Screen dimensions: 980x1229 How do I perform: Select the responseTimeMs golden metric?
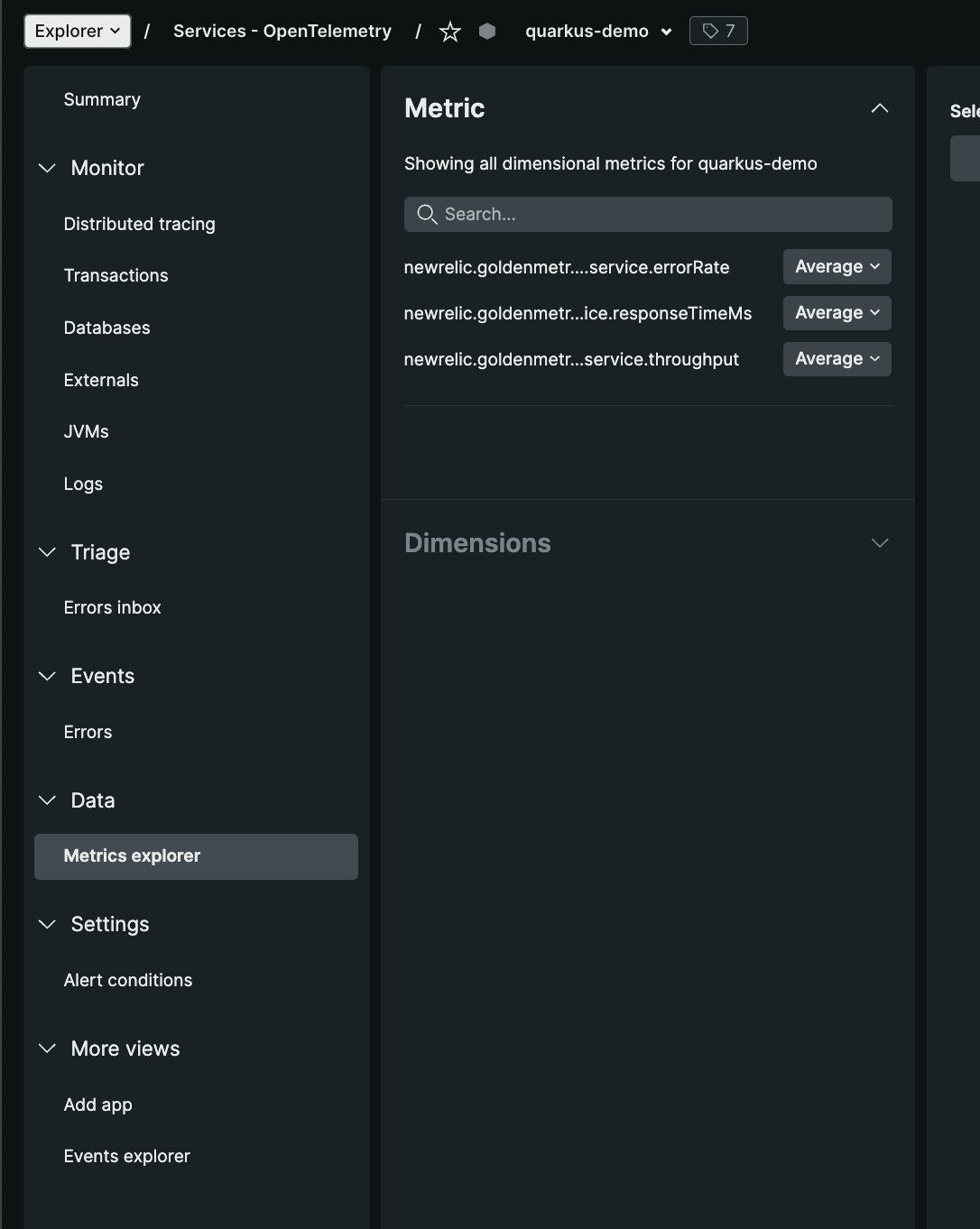coord(578,313)
